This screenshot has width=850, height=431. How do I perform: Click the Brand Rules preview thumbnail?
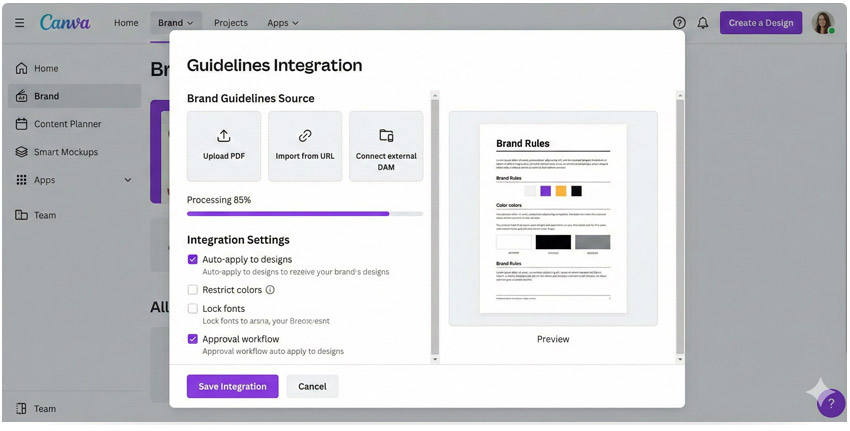553,218
